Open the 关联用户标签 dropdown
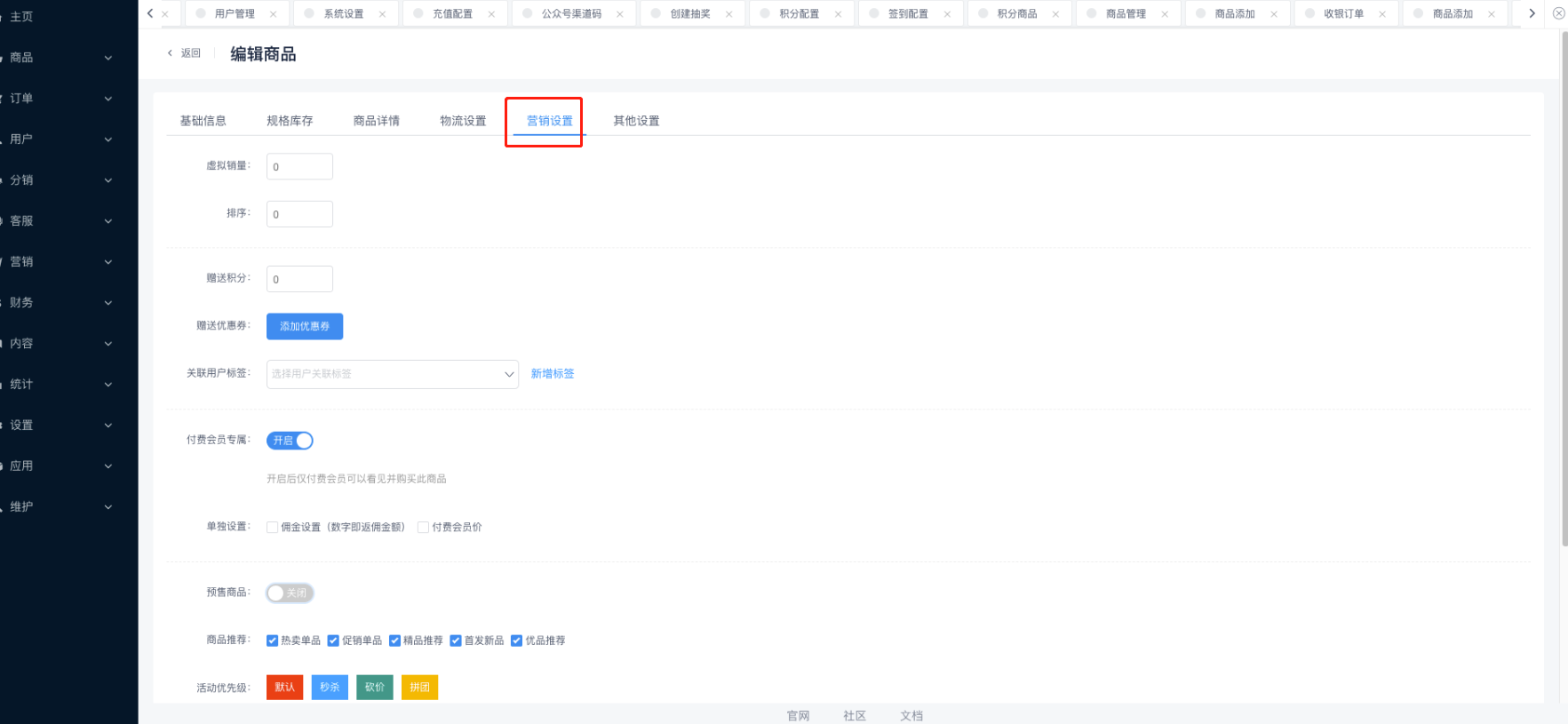Viewport: 1568px width, 724px height. point(392,374)
